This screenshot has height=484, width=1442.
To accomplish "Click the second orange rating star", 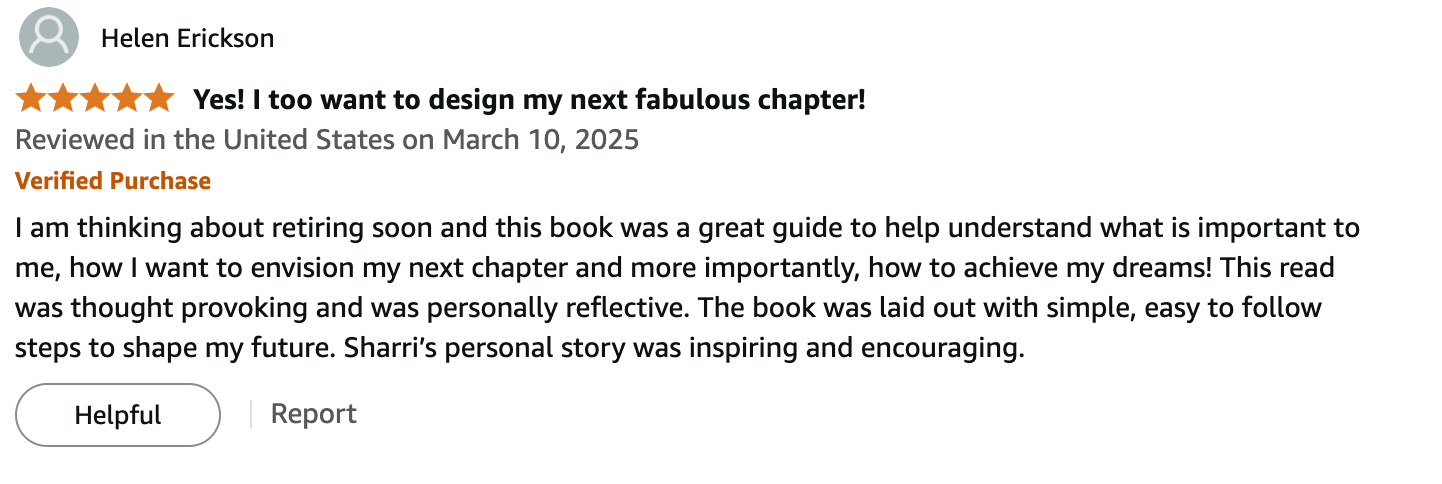I will [x=63, y=99].
